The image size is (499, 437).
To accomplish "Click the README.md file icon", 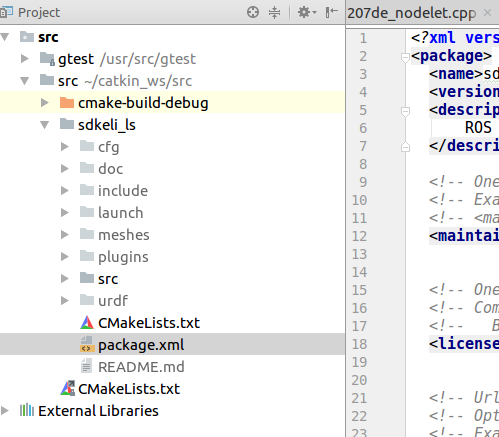I will (x=86, y=366).
